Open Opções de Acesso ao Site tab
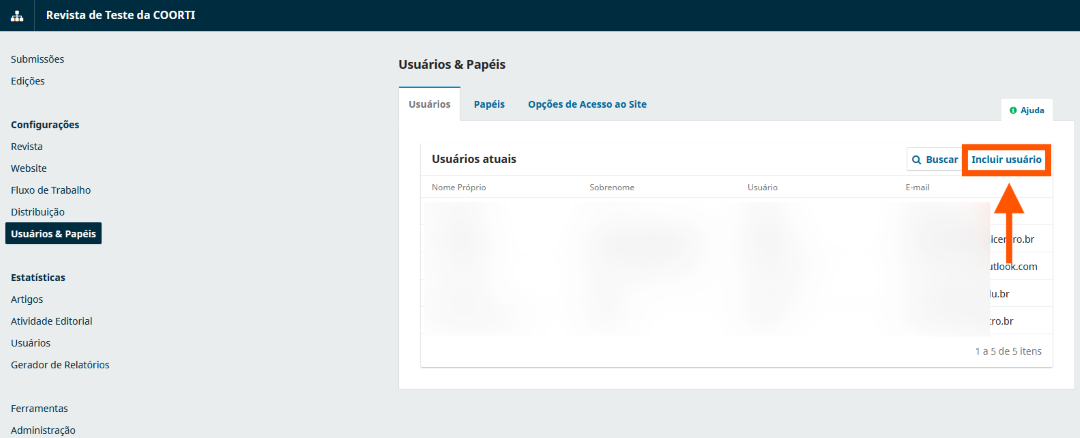Image resolution: width=1080 pixels, height=438 pixels. pyautogui.click(x=587, y=104)
